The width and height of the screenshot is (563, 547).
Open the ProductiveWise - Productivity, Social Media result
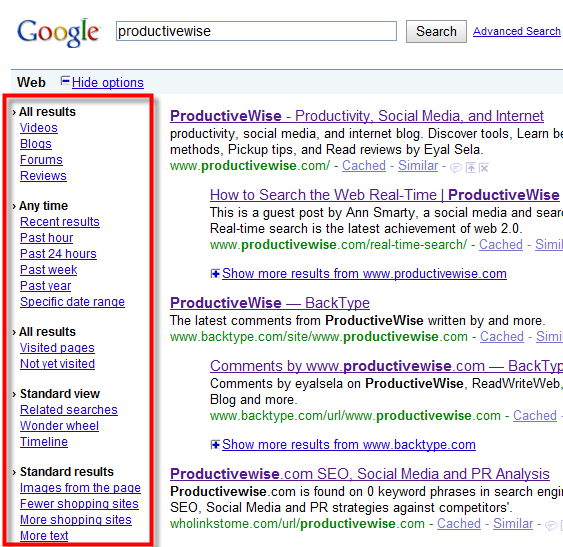point(357,116)
